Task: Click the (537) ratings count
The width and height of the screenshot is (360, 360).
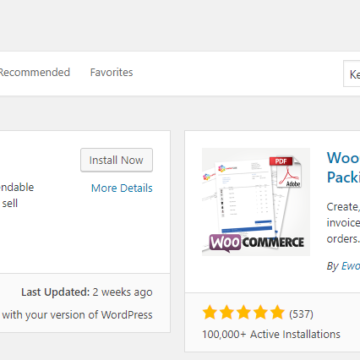Action: pos(301,314)
